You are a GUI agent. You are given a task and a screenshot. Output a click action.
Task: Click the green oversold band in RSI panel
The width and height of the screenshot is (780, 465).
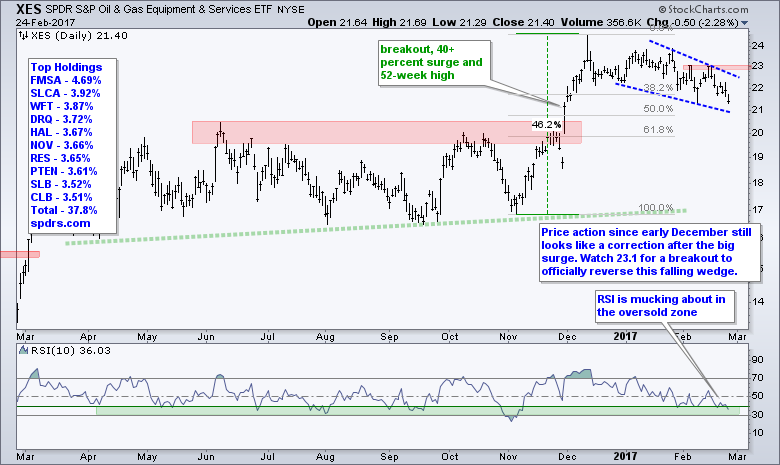tap(417, 411)
